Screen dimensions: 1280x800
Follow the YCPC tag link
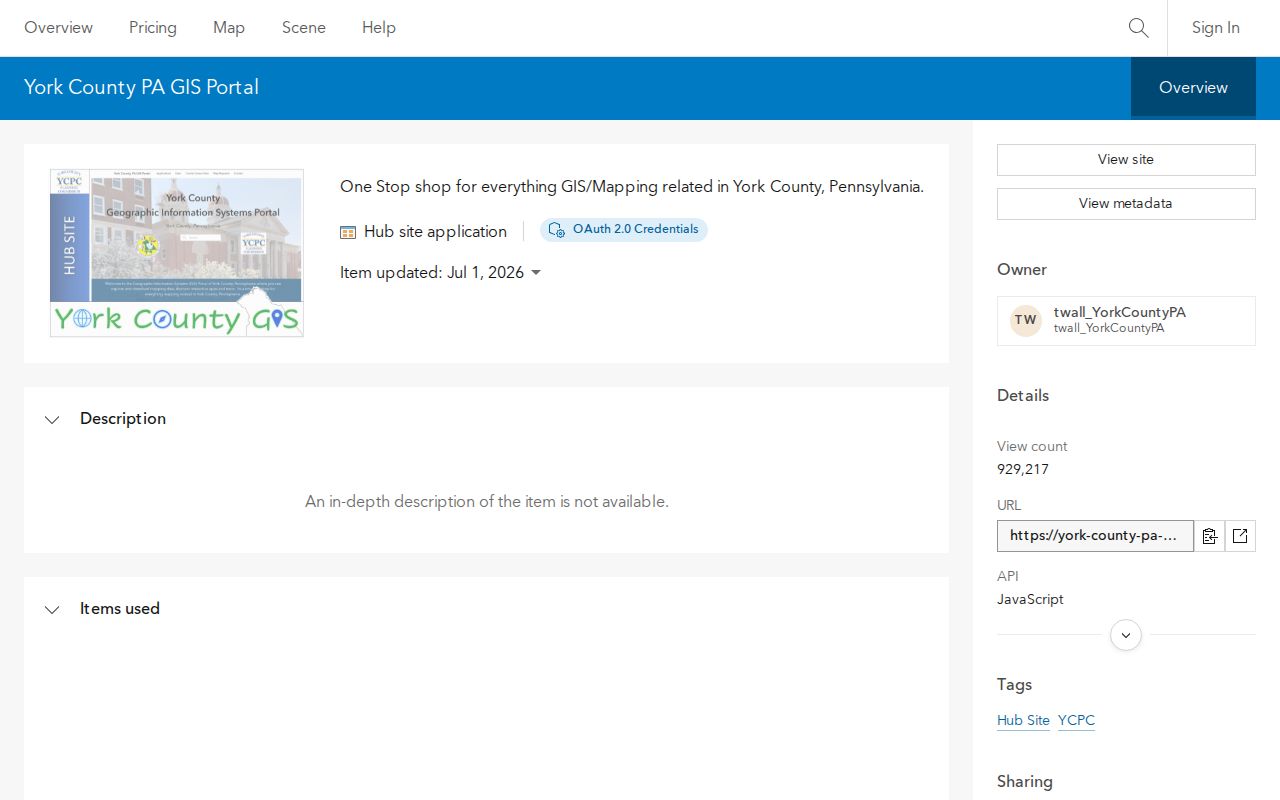tap(1077, 721)
